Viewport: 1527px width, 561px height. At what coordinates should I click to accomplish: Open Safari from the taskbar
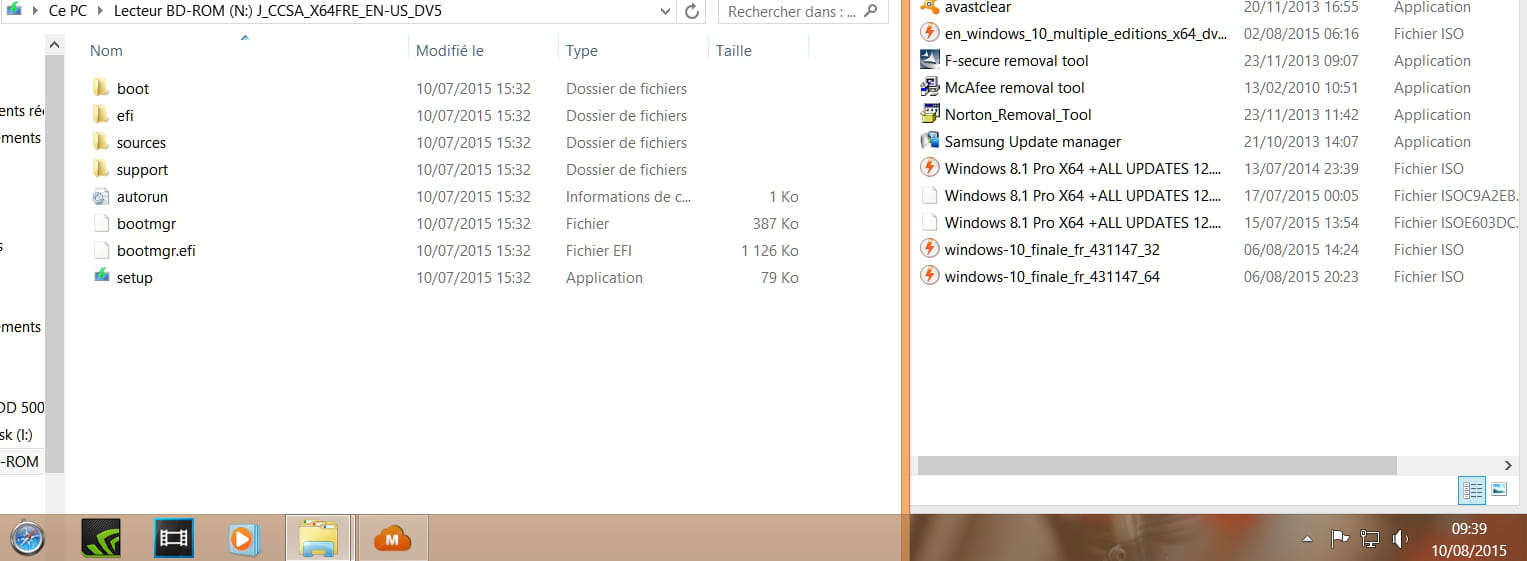pos(29,539)
